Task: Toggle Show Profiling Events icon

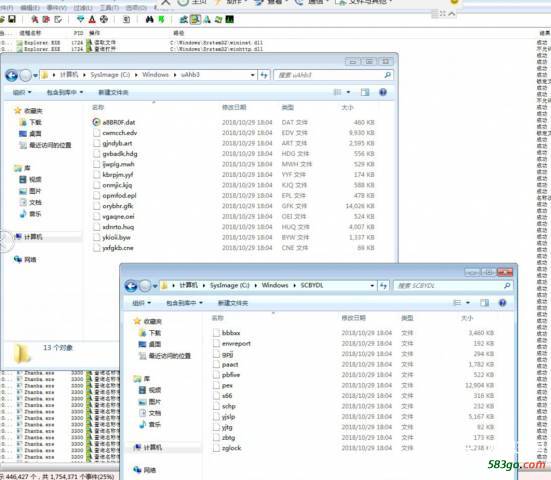Action: click(230, 19)
